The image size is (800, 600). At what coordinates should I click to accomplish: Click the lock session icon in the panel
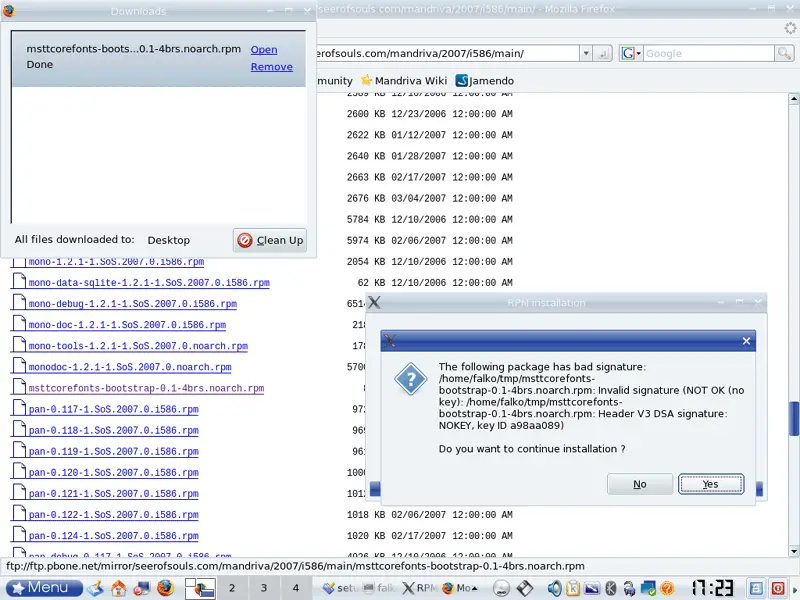click(x=756, y=588)
